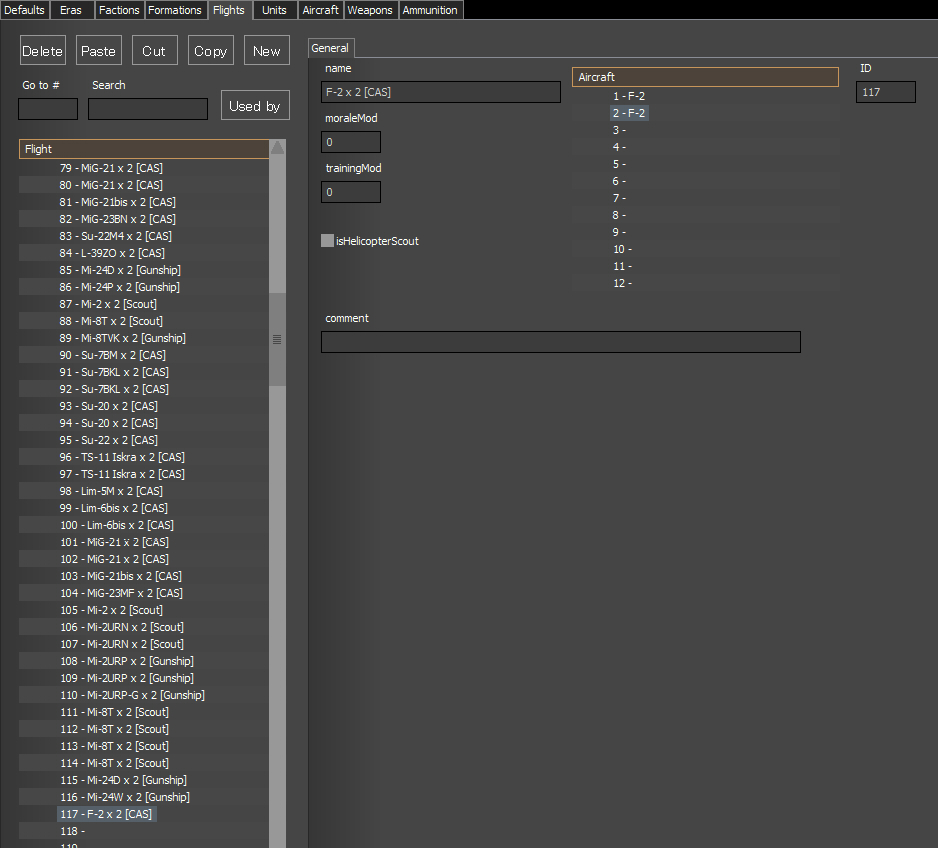This screenshot has height=848, width=938.
Task: Click the Copy button
Action: pyautogui.click(x=211, y=51)
